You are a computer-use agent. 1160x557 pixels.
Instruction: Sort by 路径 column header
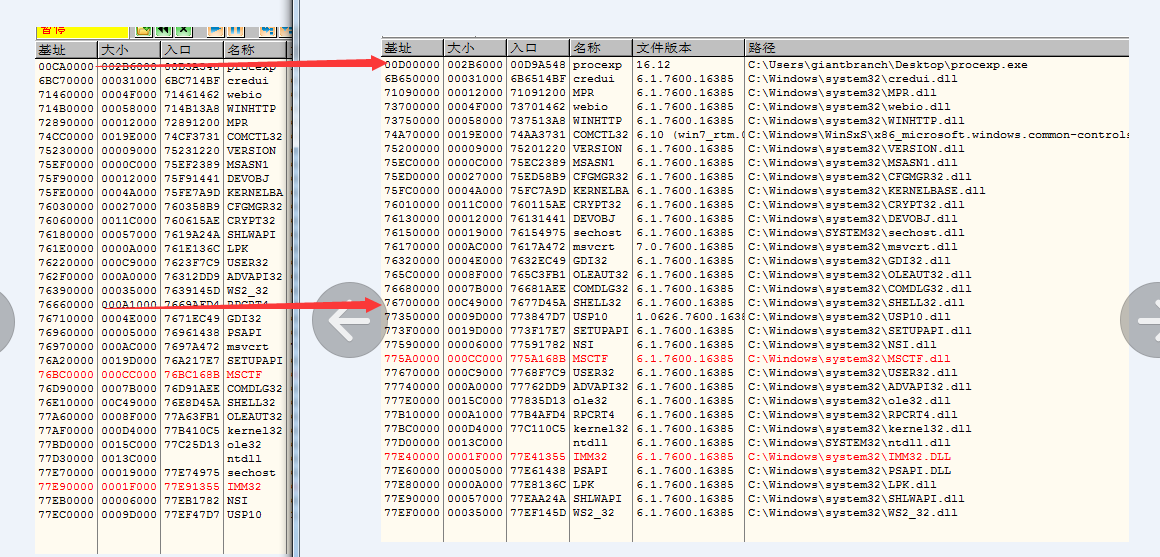[936, 48]
